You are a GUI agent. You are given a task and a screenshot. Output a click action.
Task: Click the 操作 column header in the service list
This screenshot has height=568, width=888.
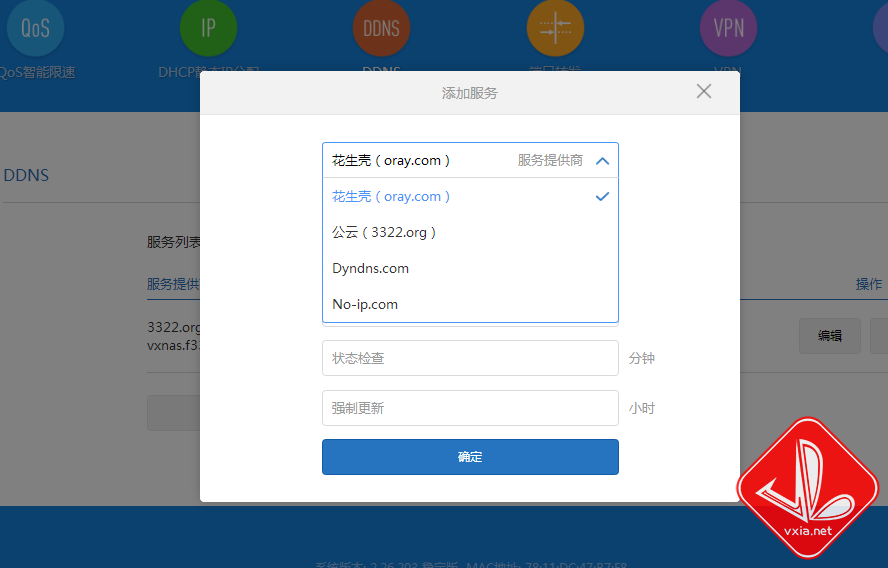click(x=868, y=284)
